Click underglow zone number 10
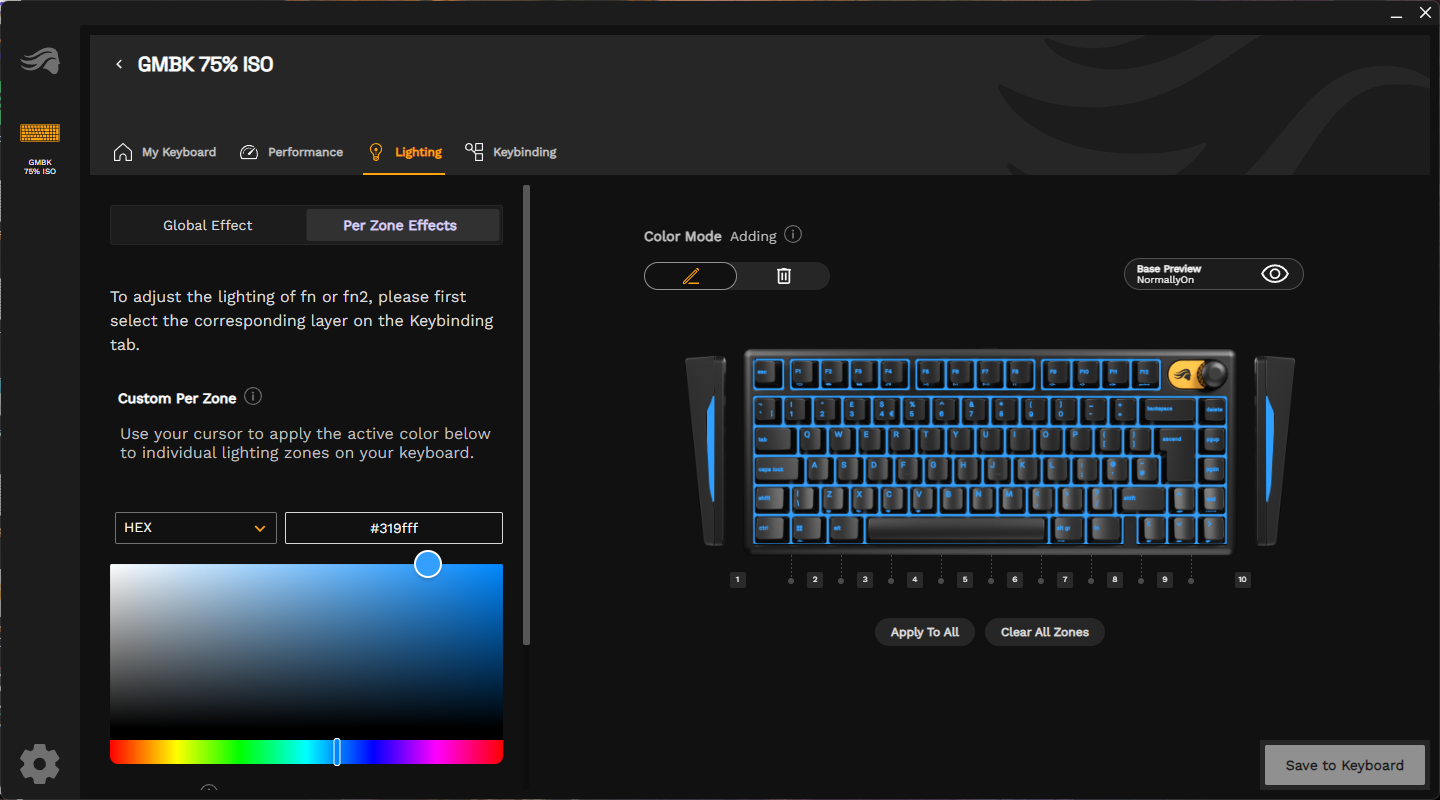This screenshot has height=800, width=1440. click(1243, 579)
